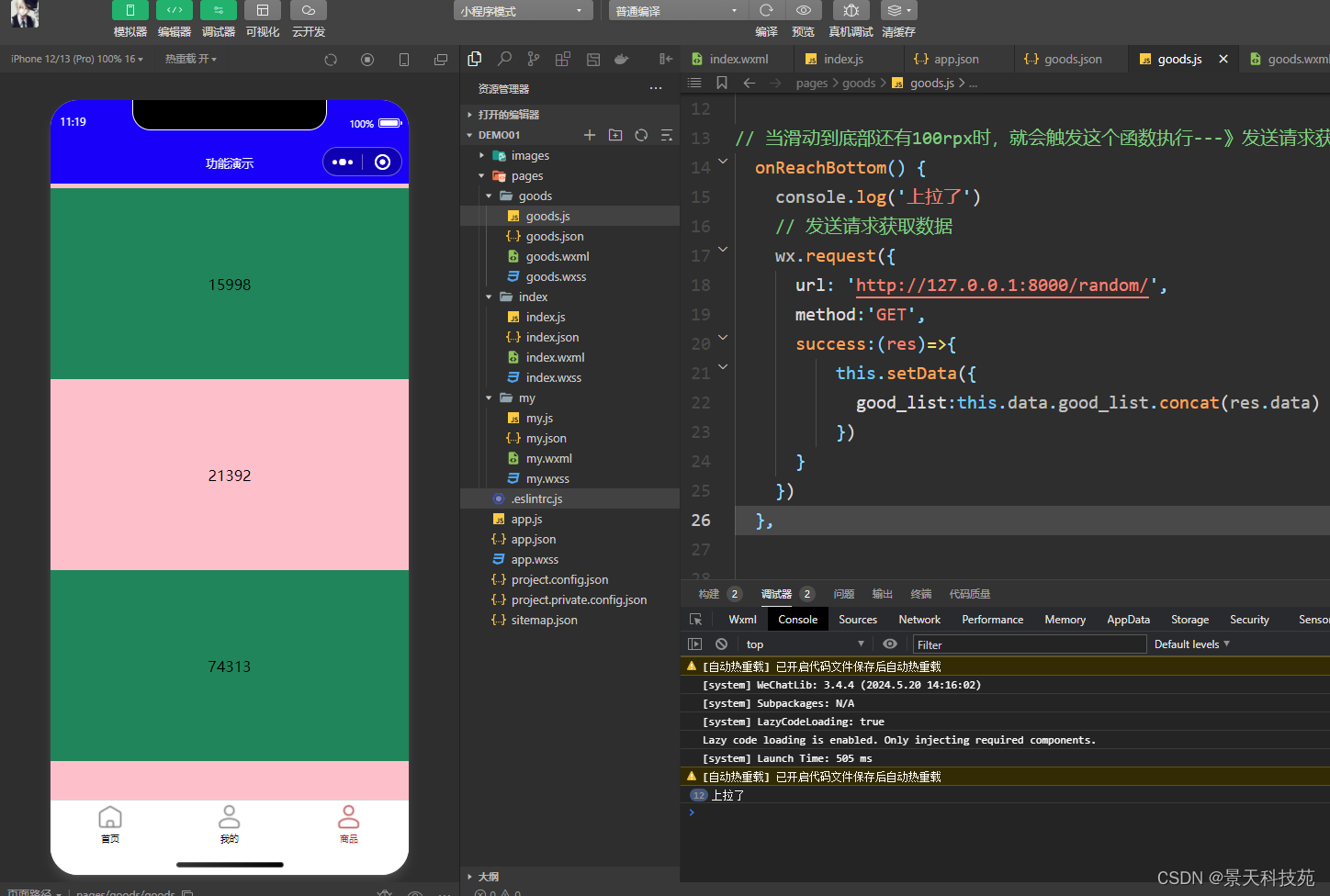The height and width of the screenshot is (896, 1330).
Task: Open the Sources devtools tab
Action: coord(858,620)
